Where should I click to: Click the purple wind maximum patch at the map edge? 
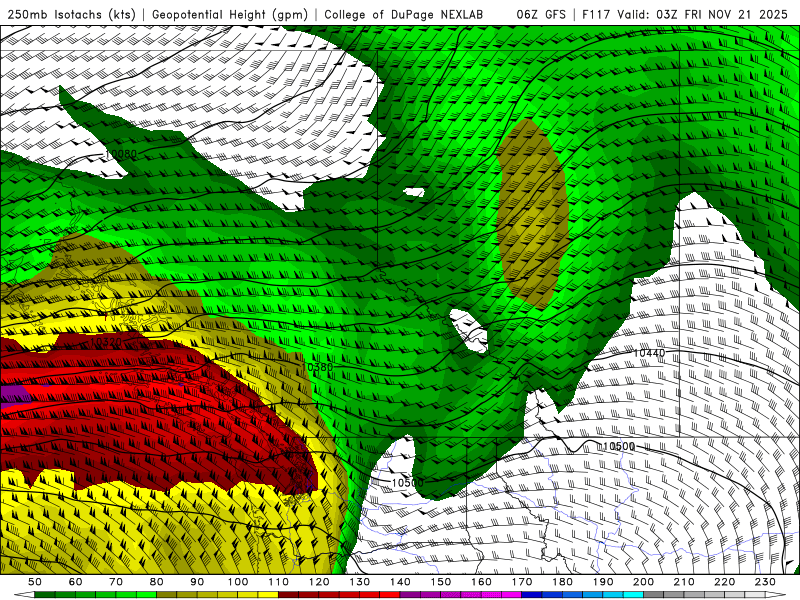pyautogui.click(x=14, y=396)
